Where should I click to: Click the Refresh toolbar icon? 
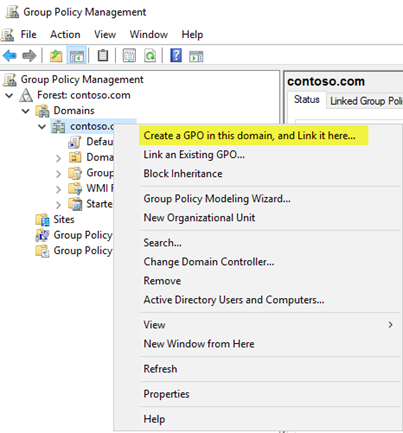tap(150, 56)
